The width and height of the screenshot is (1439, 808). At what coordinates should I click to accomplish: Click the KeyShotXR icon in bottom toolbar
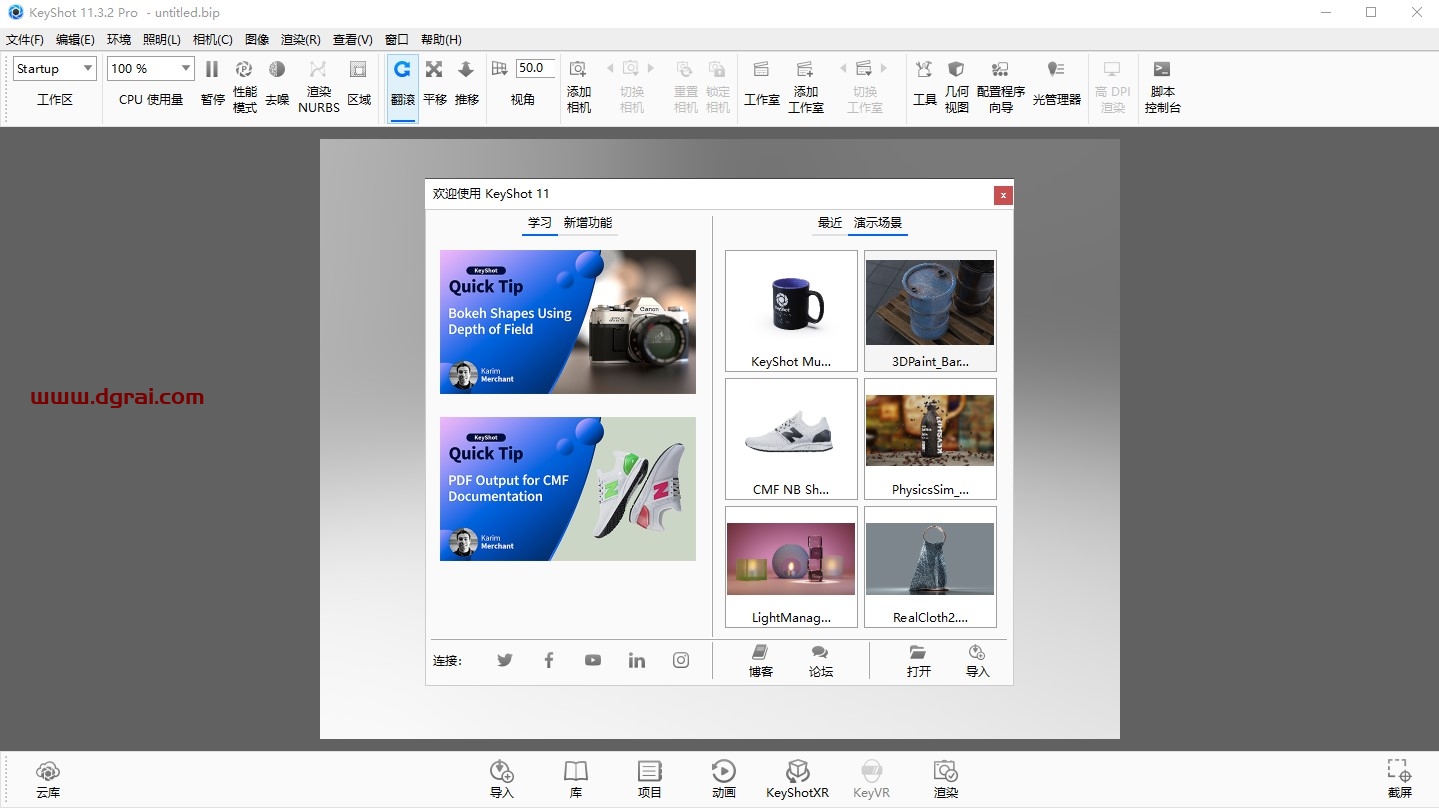(797, 777)
